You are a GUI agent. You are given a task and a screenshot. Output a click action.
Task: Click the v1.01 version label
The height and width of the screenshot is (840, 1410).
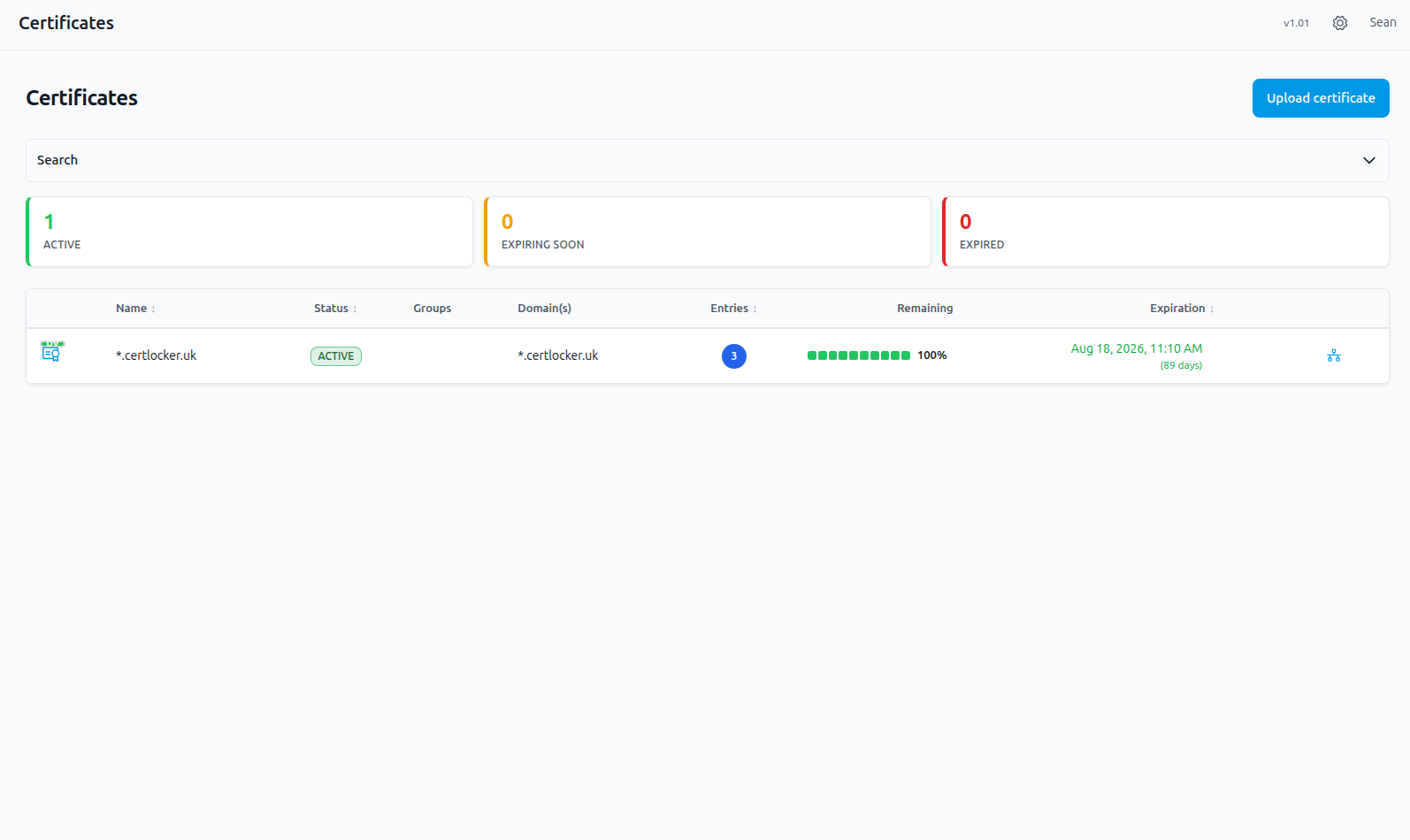(x=1297, y=23)
